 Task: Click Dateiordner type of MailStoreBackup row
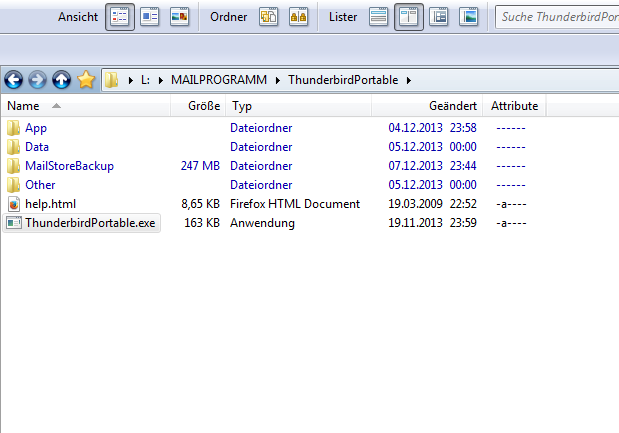pos(261,166)
